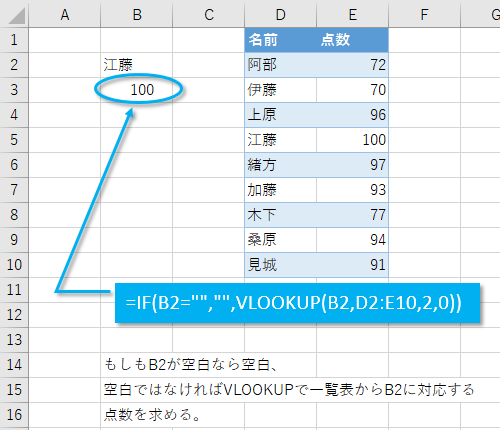Select row 14 header

[14, 365]
